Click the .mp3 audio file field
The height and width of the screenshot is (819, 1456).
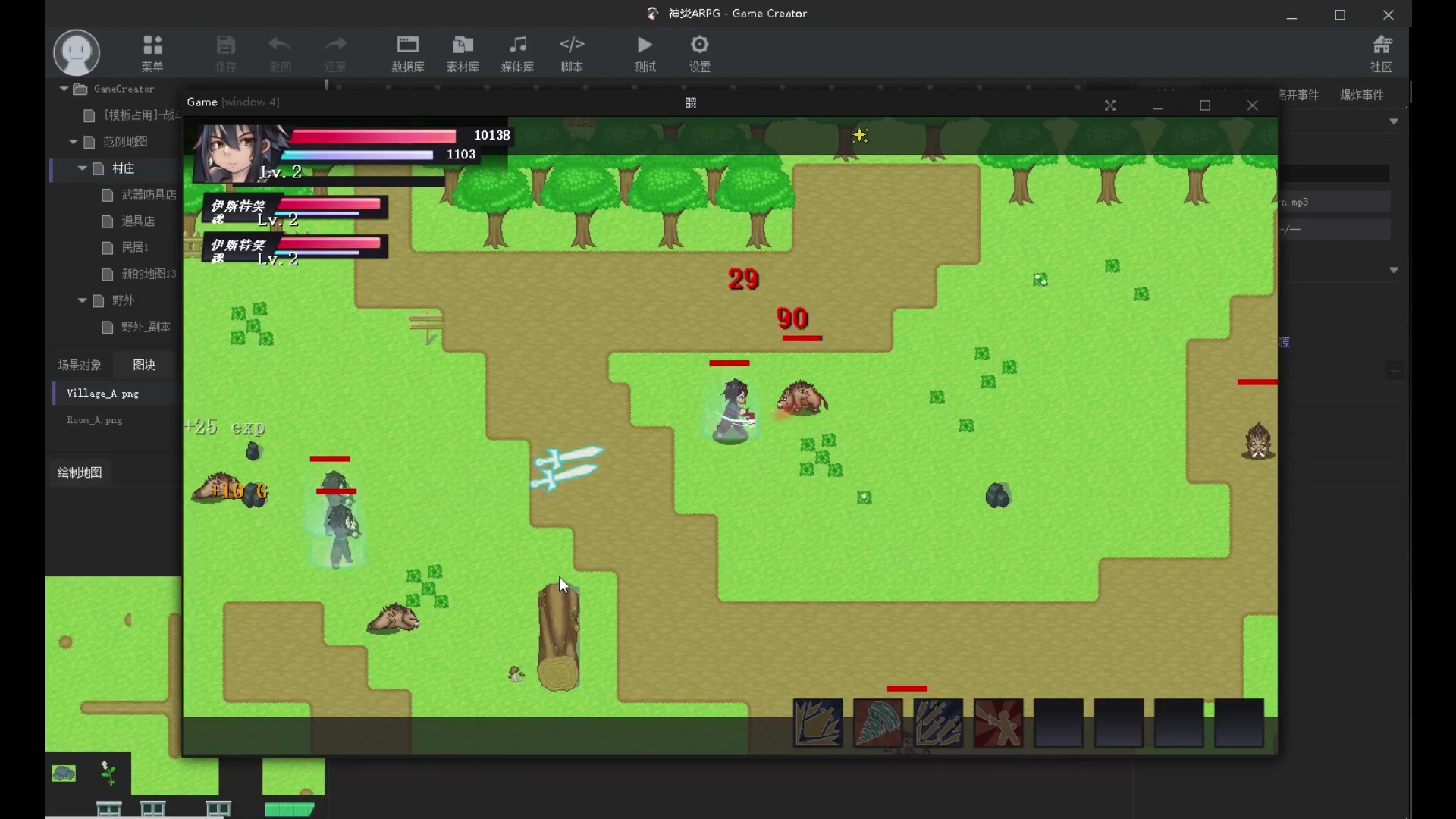coord(1335,202)
